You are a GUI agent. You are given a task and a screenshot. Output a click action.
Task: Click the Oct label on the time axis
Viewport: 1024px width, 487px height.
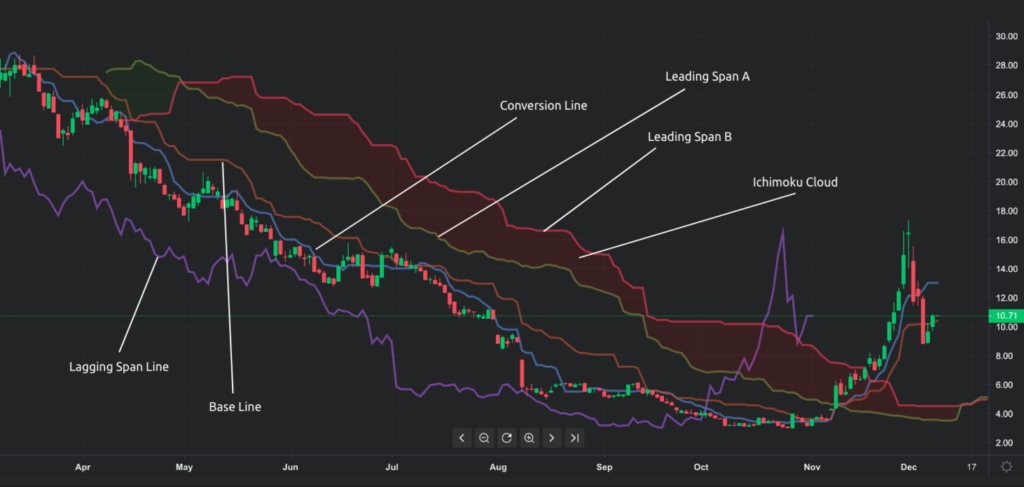(x=701, y=467)
